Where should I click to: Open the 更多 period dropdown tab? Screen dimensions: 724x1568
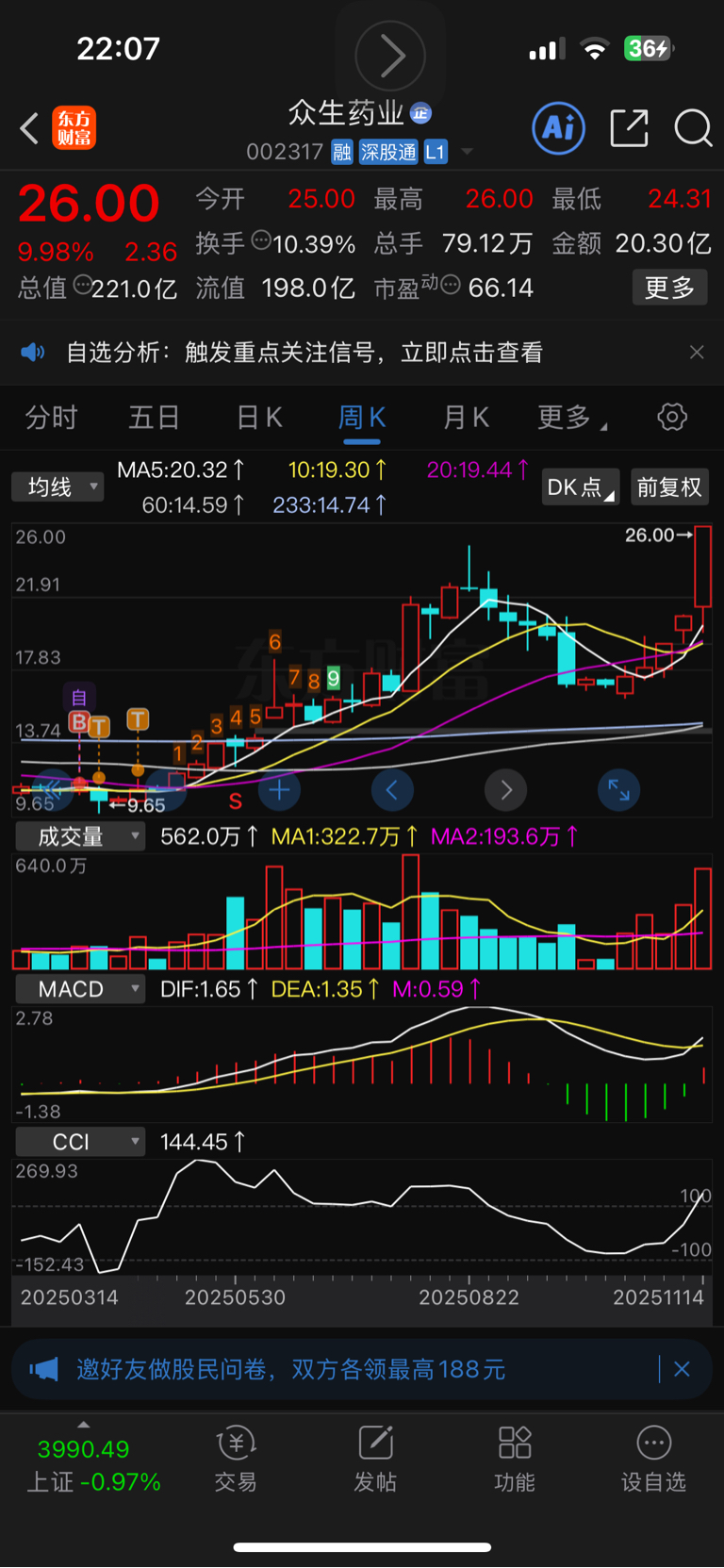point(572,417)
